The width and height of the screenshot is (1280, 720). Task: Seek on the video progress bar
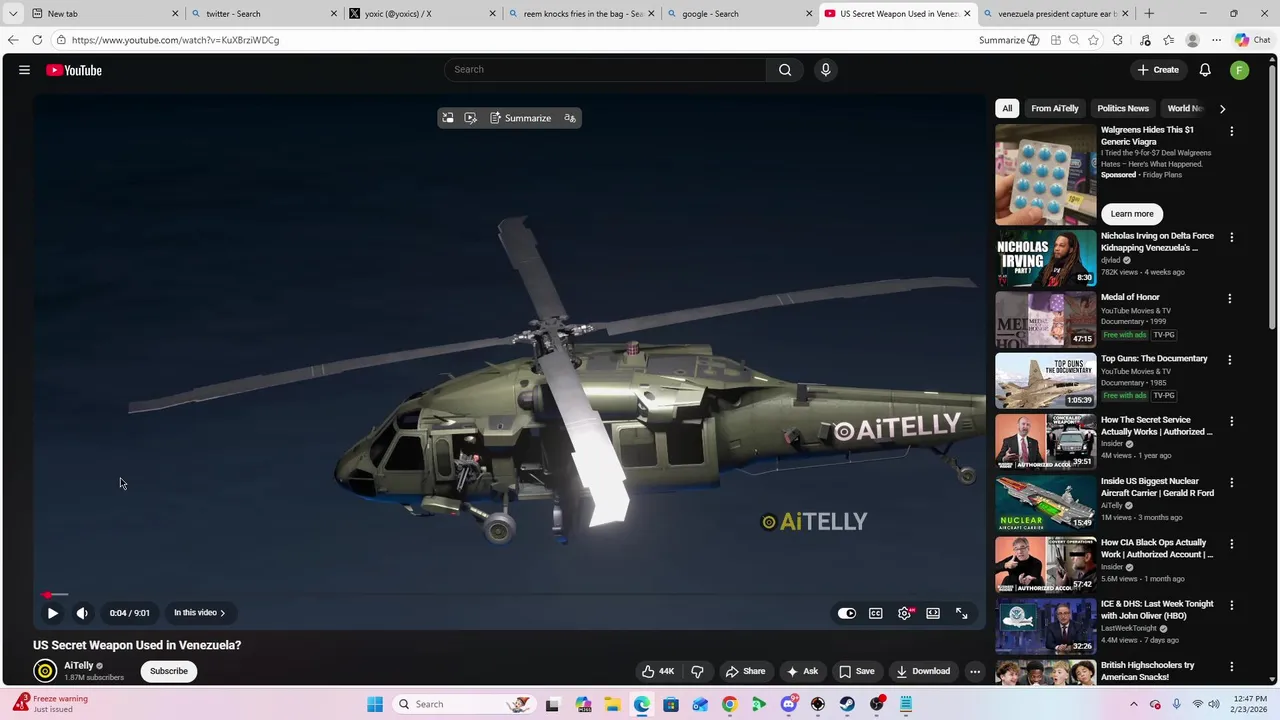tap(510, 594)
